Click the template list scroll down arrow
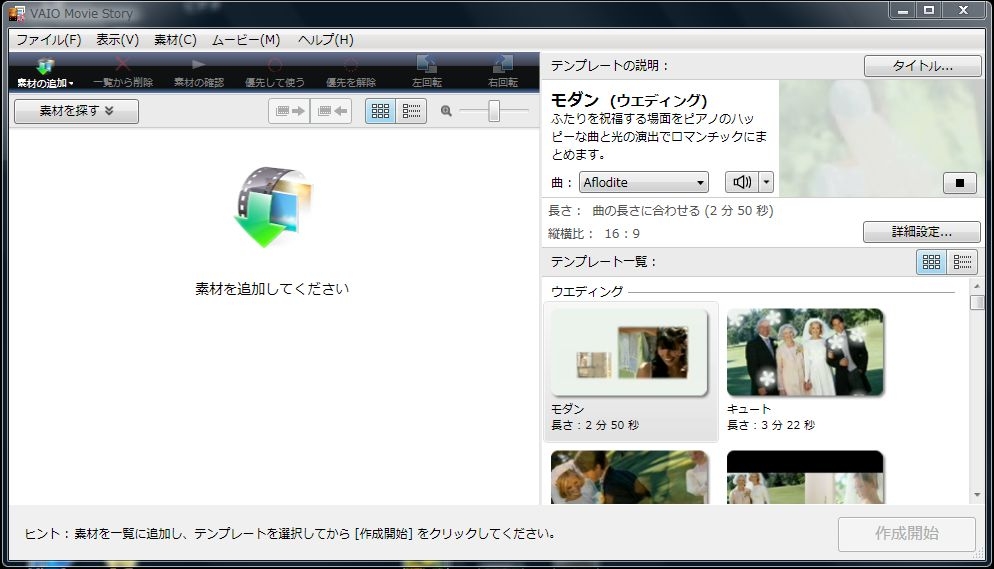Screen dimensions: 994x569 977,495
